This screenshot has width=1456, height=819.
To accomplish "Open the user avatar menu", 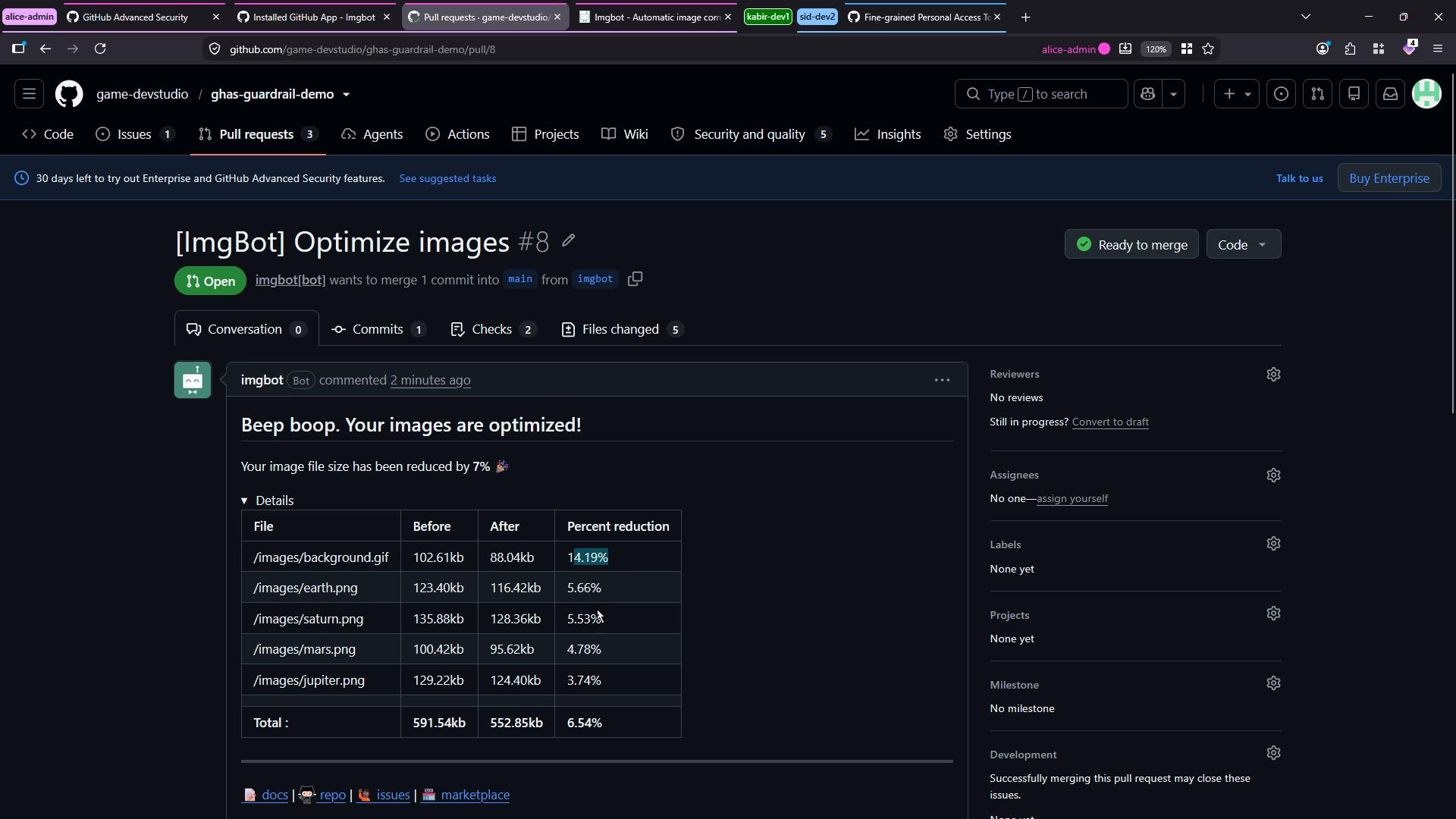I will click(x=1426, y=94).
